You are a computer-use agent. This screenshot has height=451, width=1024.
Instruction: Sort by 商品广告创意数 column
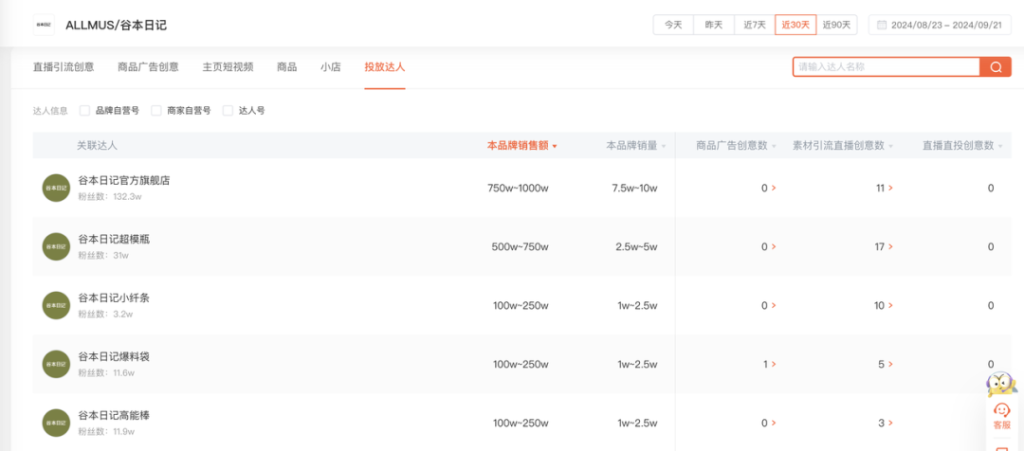click(737, 146)
